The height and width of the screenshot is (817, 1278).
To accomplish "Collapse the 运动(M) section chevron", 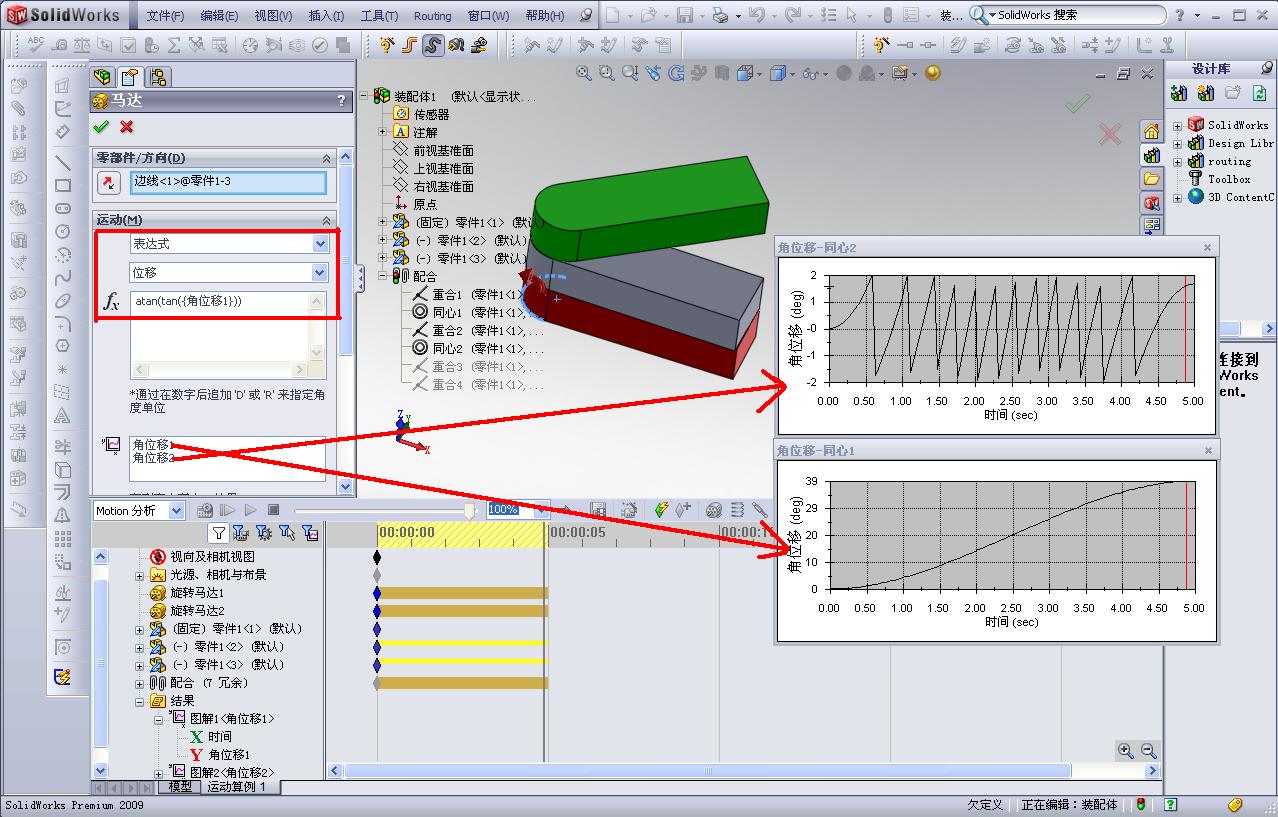I will [326, 220].
